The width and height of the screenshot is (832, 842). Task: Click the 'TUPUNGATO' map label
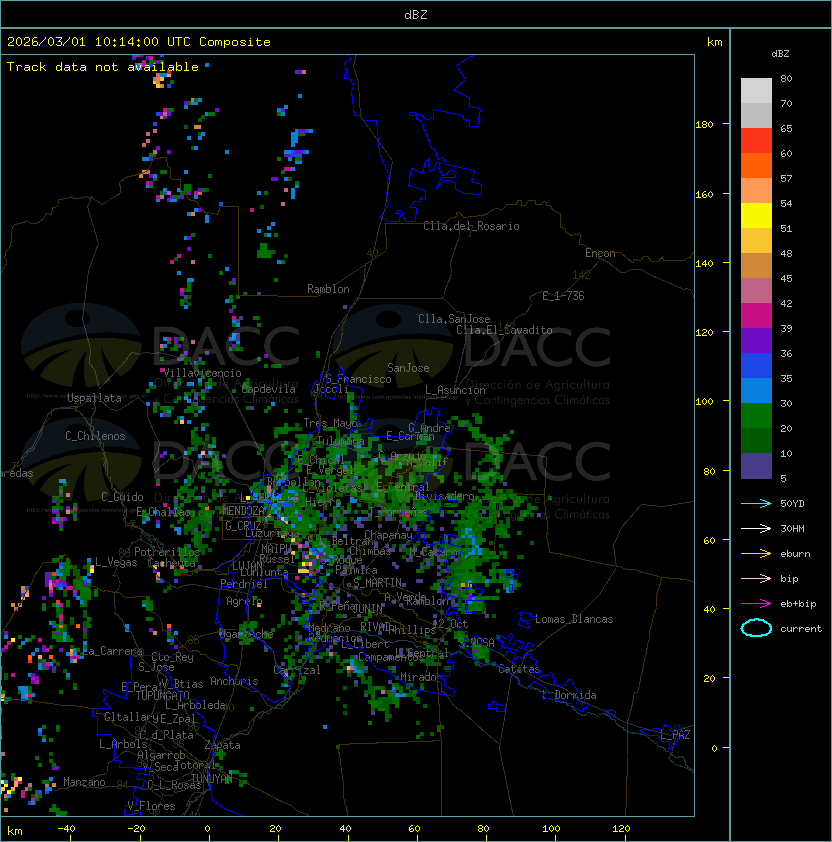click(162, 695)
